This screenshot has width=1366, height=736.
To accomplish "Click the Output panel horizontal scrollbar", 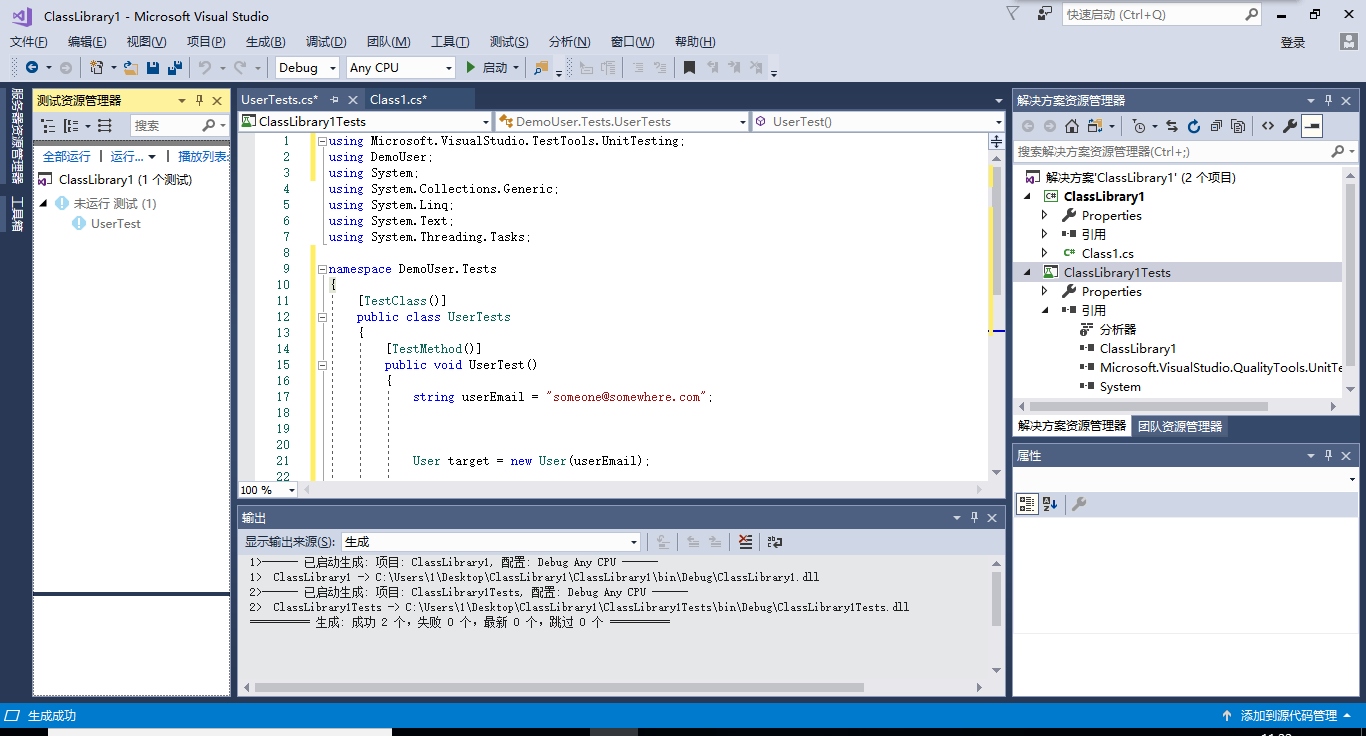I will click(558, 687).
